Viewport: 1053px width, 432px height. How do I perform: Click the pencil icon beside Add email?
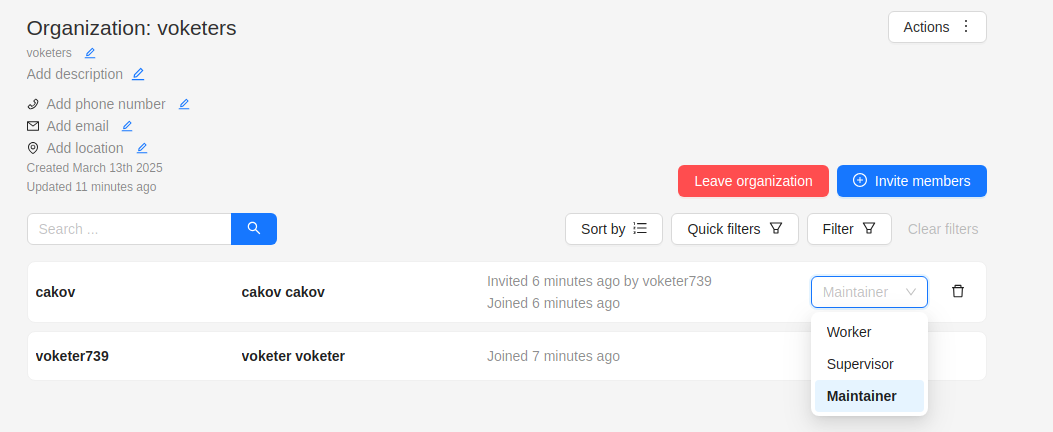click(127, 126)
